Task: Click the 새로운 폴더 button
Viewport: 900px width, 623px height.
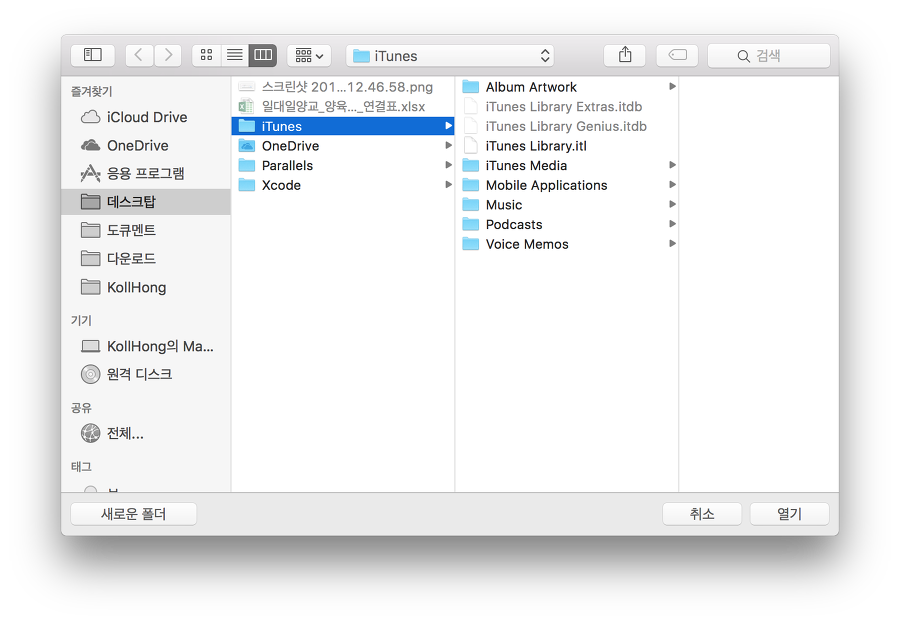Action: coord(133,514)
